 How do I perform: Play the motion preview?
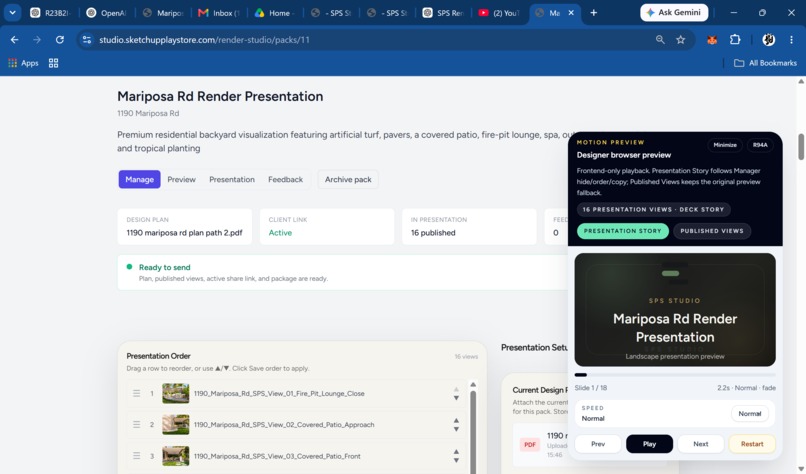pyautogui.click(x=649, y=444)
